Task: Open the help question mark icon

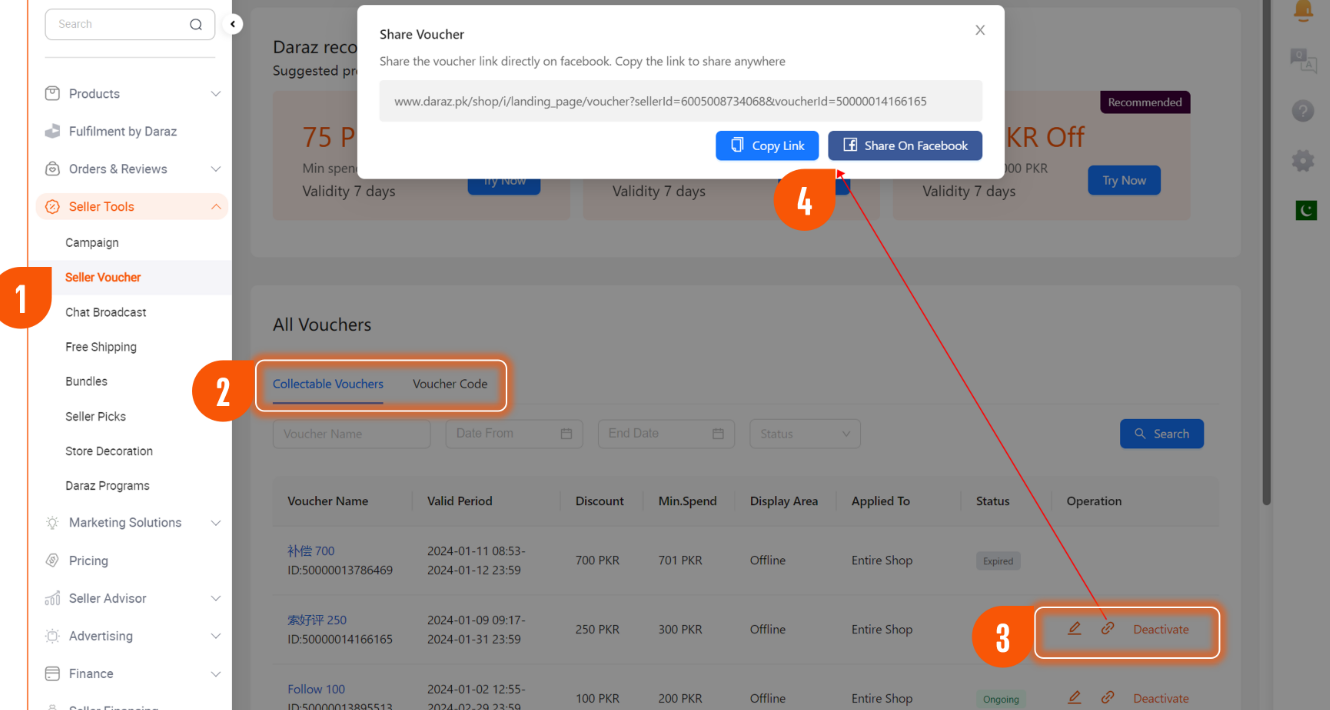Action: coord(1303,111)
